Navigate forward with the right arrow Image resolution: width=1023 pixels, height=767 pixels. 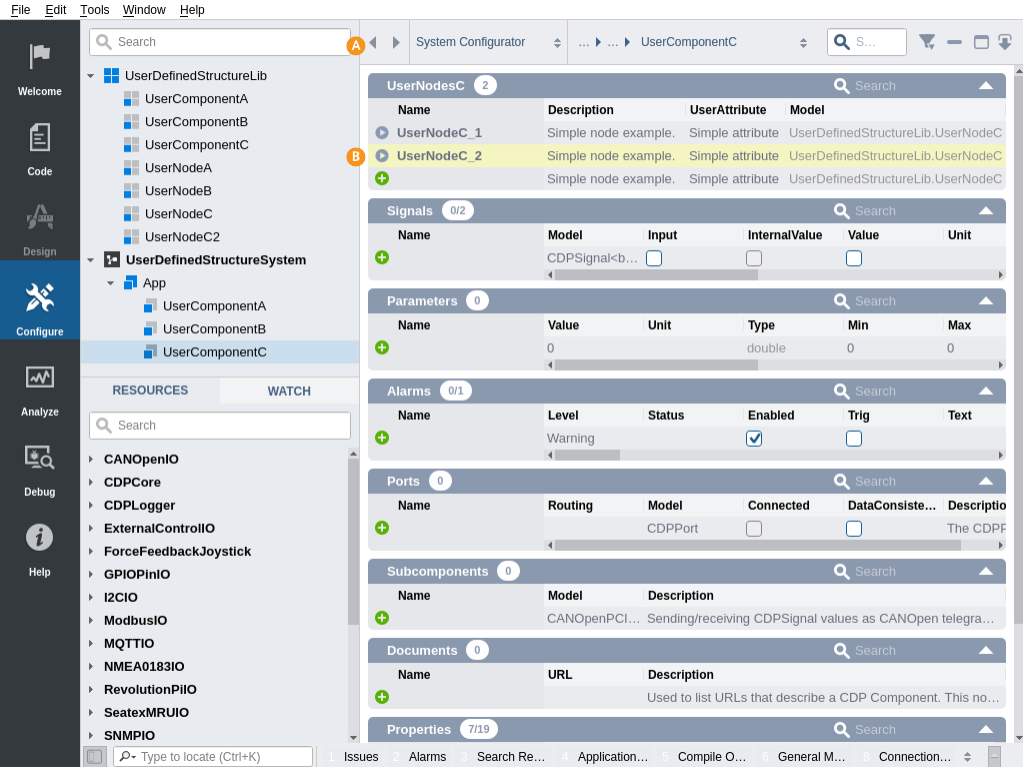(396, 42)
